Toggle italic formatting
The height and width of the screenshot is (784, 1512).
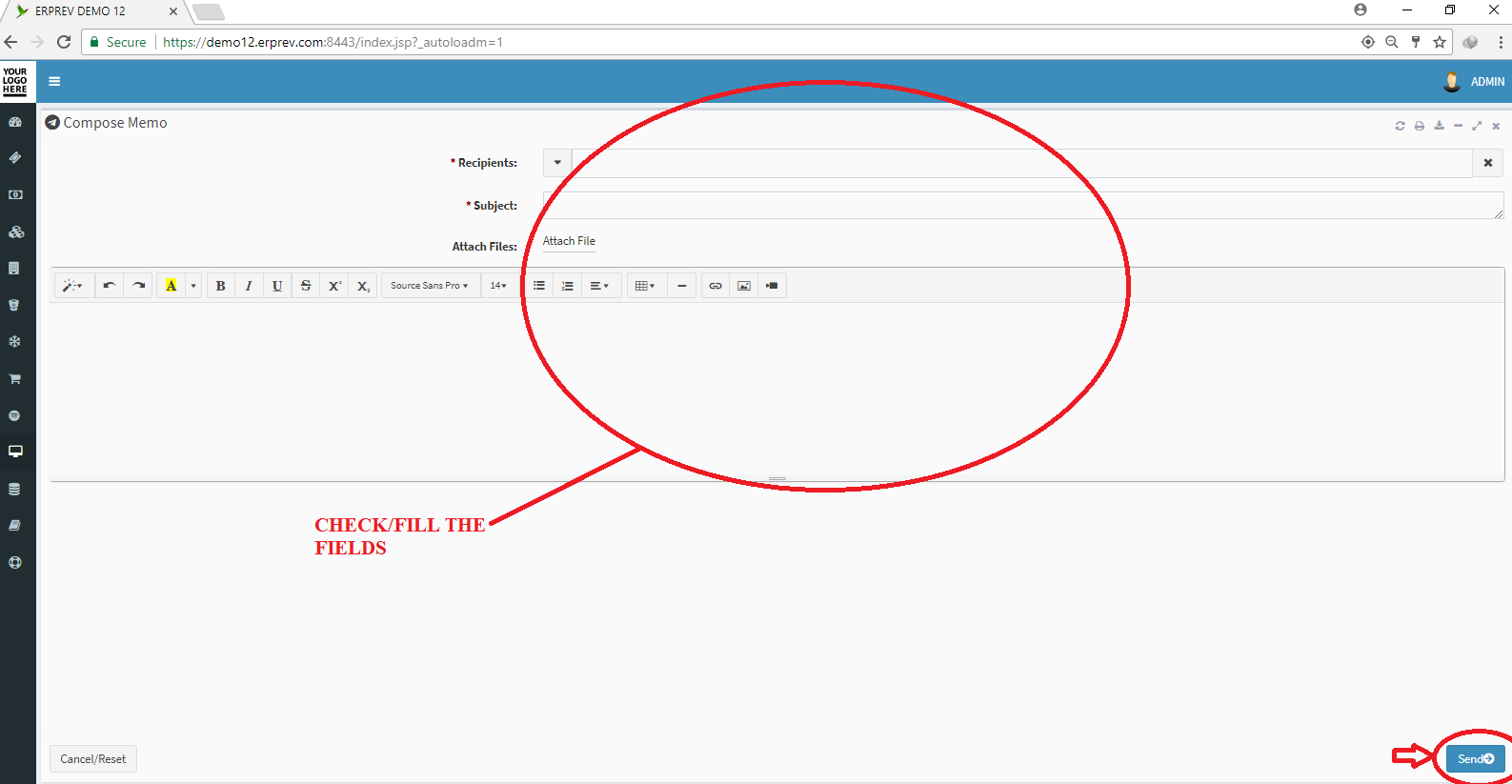point(249,285)
